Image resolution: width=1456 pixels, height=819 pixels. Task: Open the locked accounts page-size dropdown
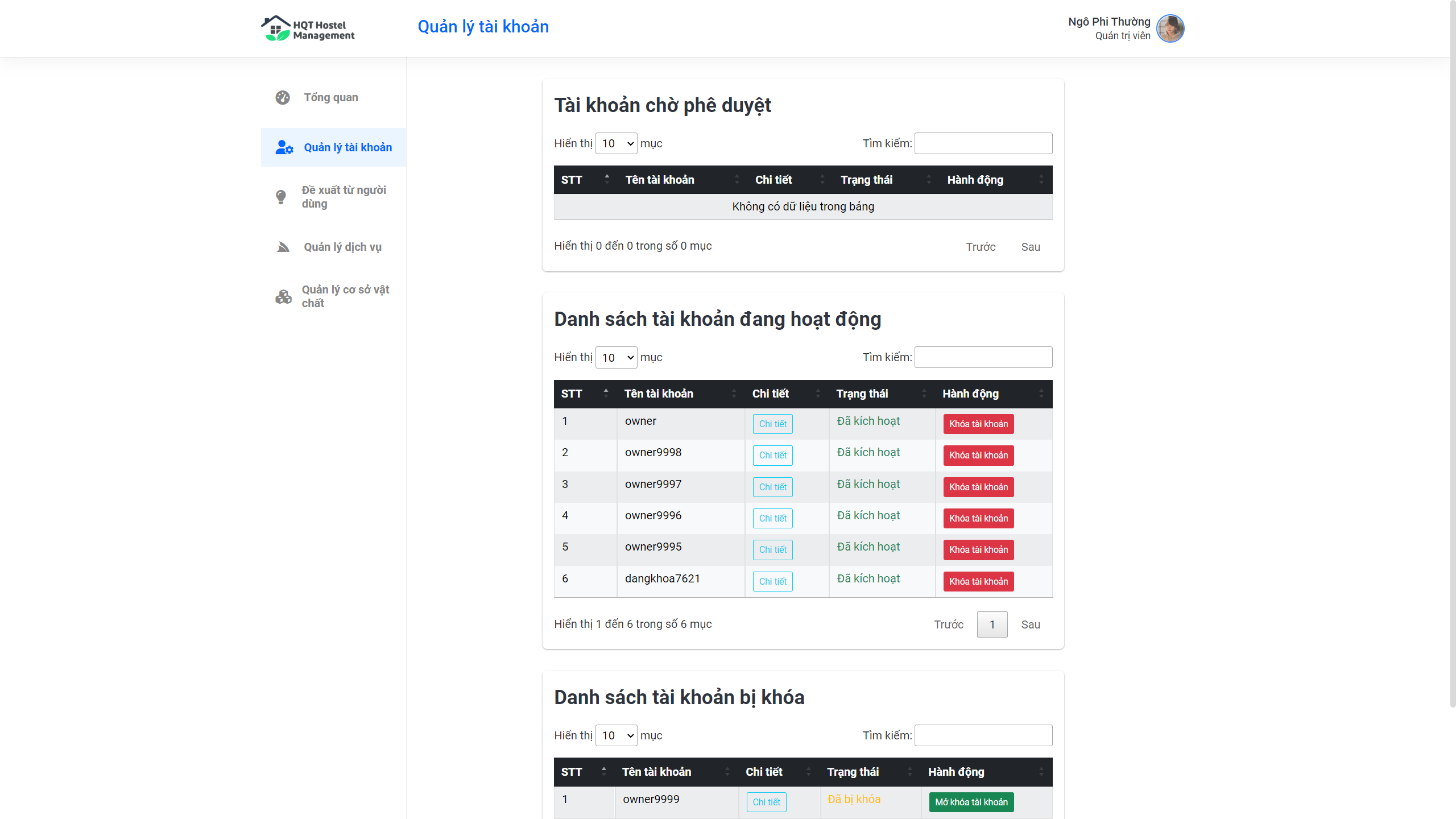click(616, 735)
